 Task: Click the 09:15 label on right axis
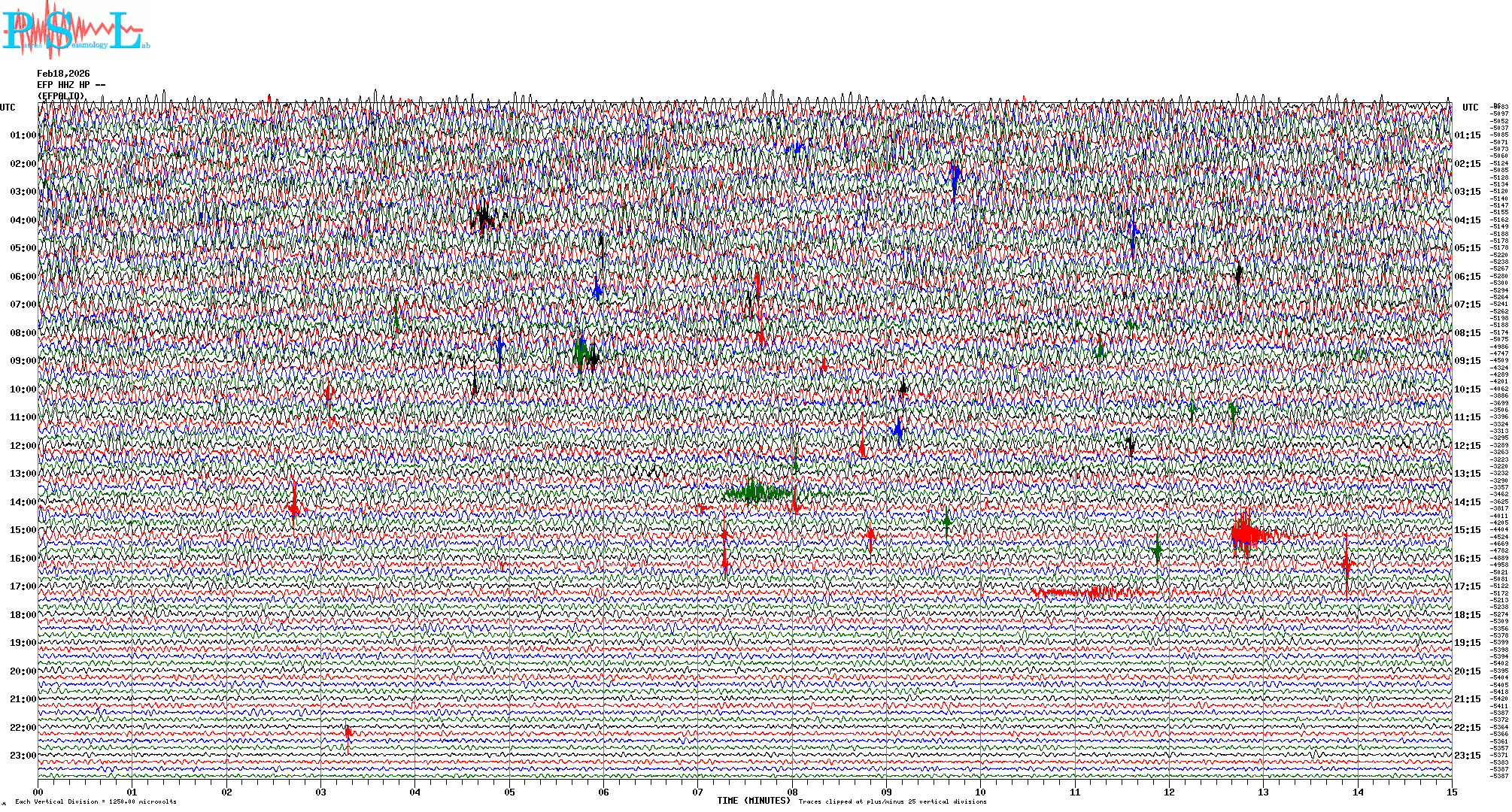click(x=1467, y=361)
